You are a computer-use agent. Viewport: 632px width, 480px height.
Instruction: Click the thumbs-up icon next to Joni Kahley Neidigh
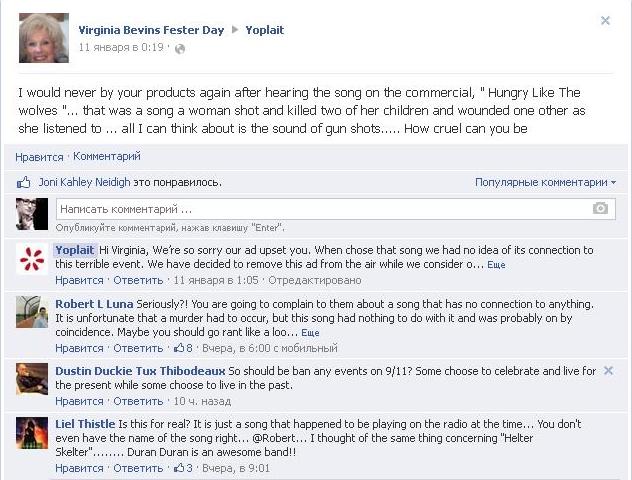point(24,183)
